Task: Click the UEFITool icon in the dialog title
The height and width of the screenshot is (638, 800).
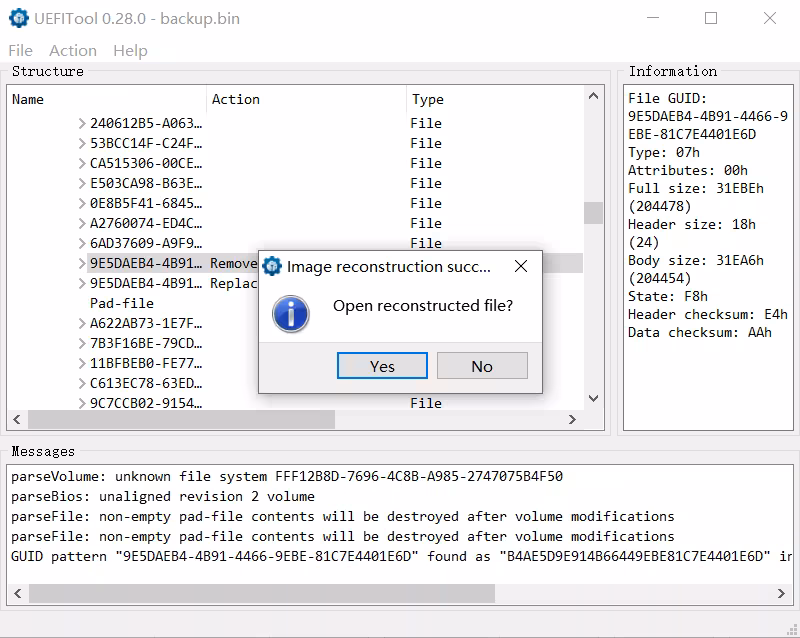Action: [271, 266]
